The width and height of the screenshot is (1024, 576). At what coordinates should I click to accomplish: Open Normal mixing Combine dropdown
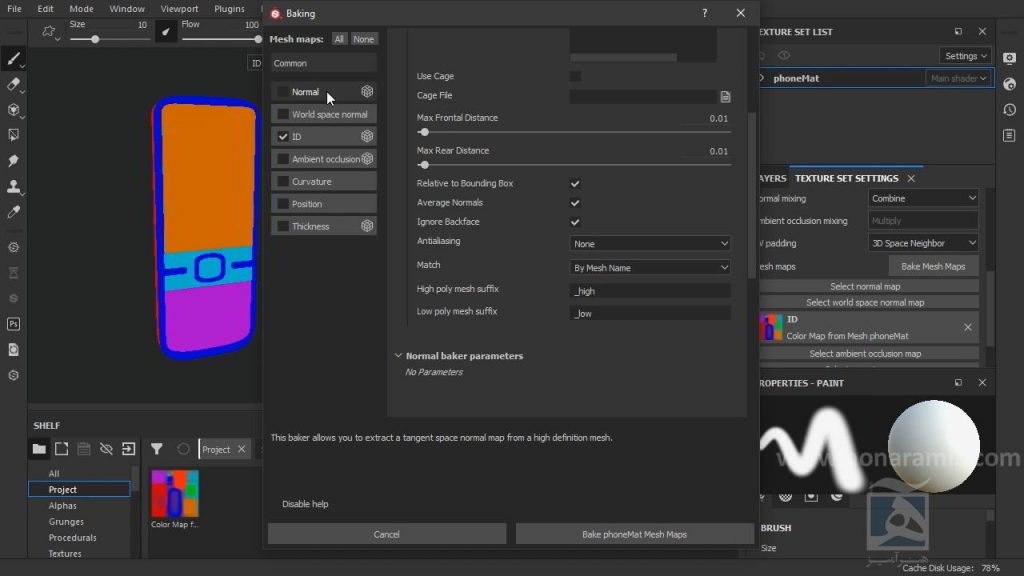click(x=923, y=198)
